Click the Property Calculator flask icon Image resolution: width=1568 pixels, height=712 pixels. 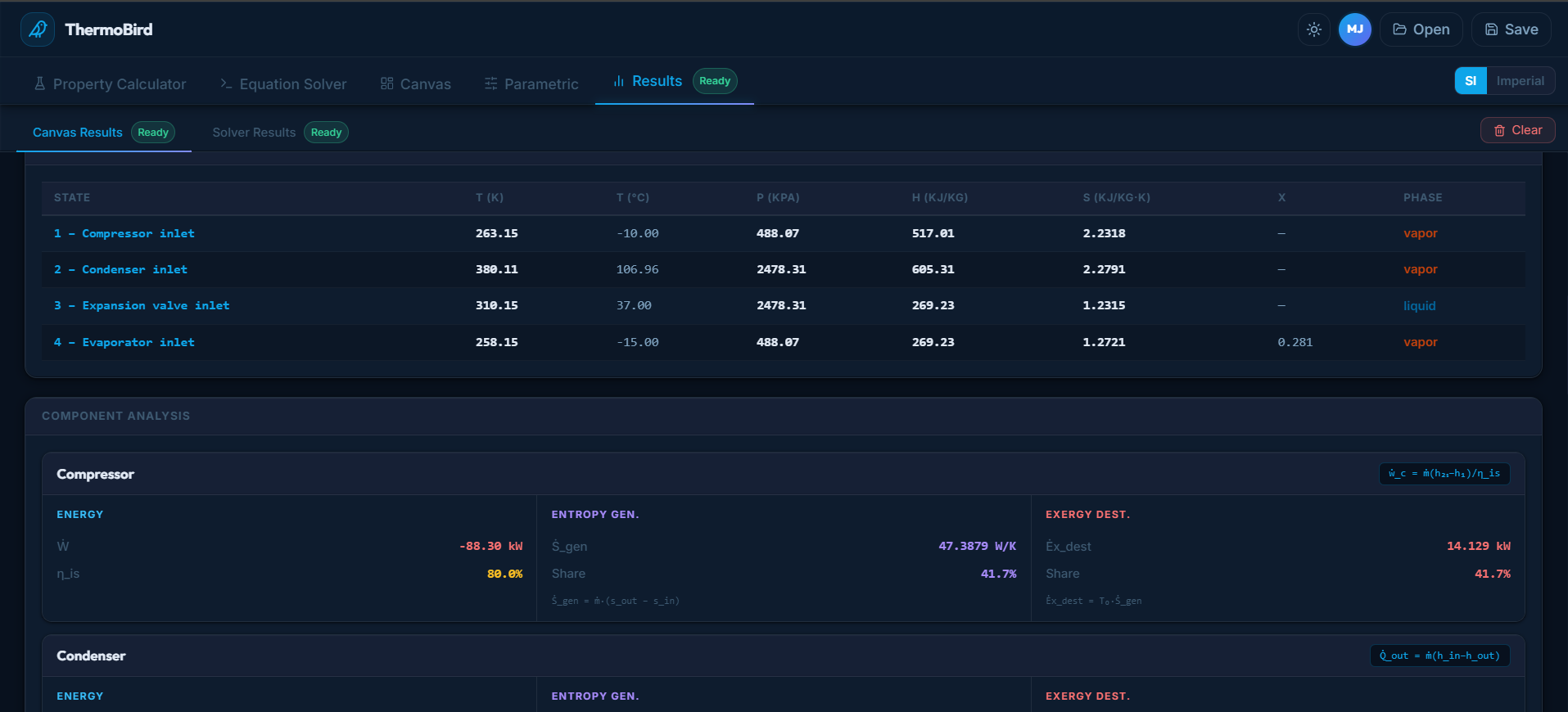[39, 83]
